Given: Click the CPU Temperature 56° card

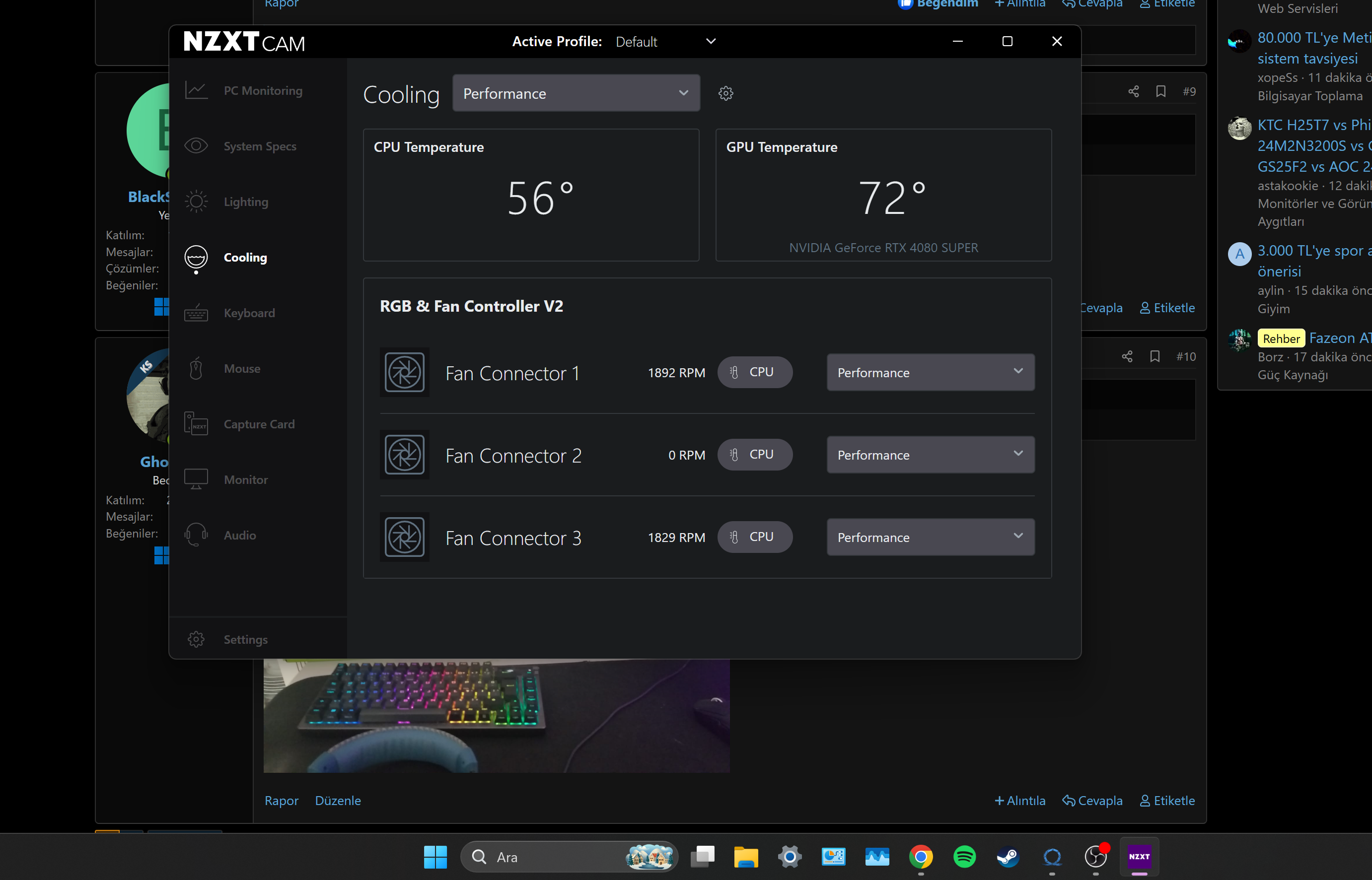Looking at the screenshot, I should pyautogui.click(x=530, y=195).
